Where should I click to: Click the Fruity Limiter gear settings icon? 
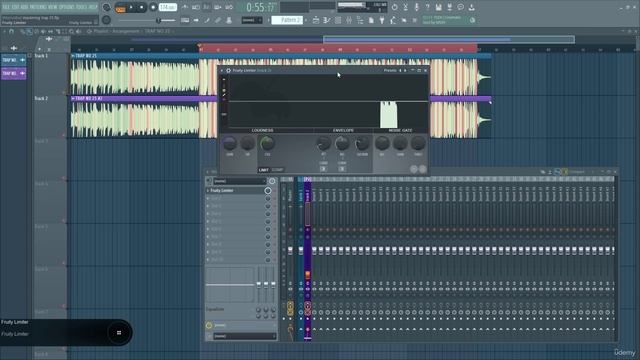click(229, 71)
